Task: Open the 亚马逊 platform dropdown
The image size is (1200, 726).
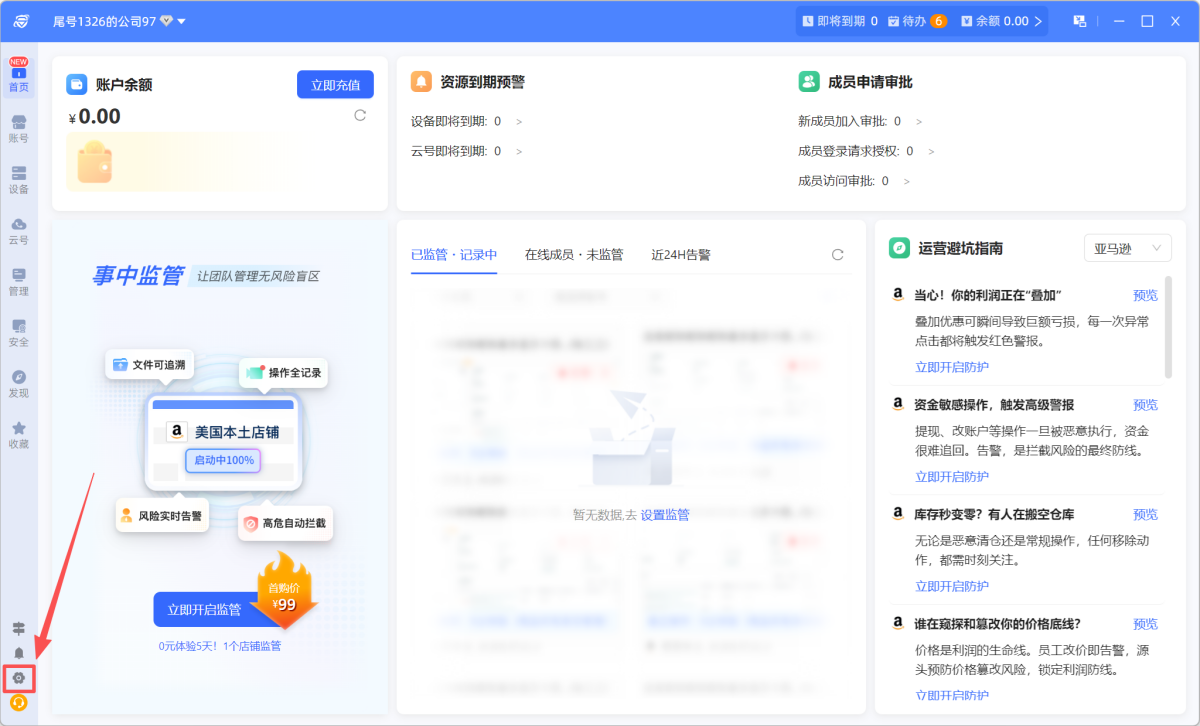Action: pyautogui.click(x=1127, y=247)
